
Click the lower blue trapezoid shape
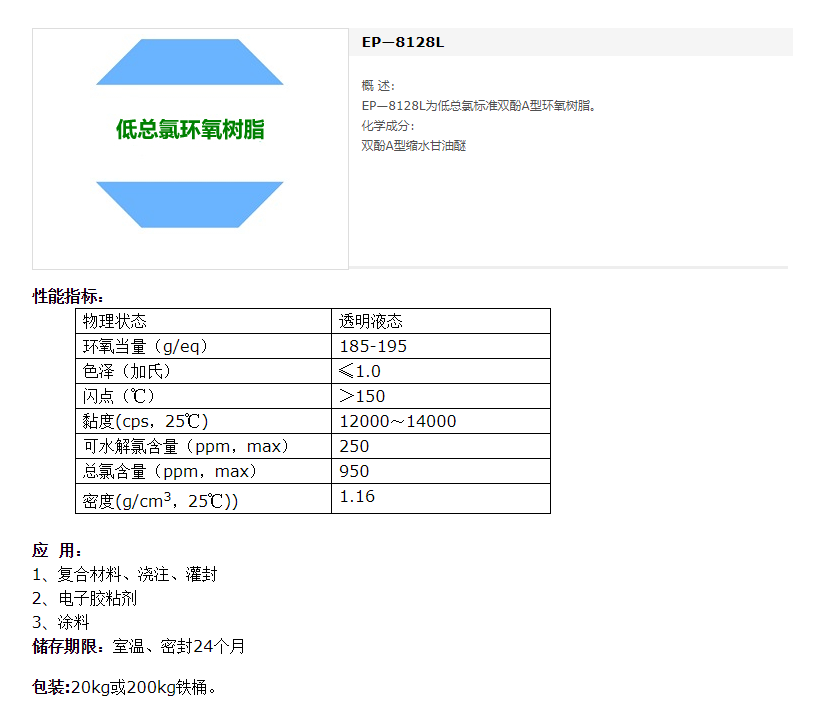[x=189, y=199]
